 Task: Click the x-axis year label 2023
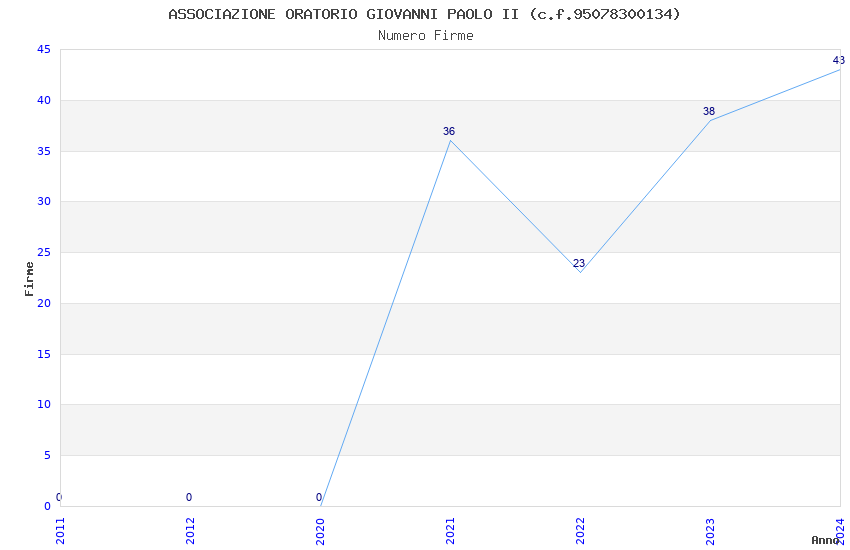point(711,531)
